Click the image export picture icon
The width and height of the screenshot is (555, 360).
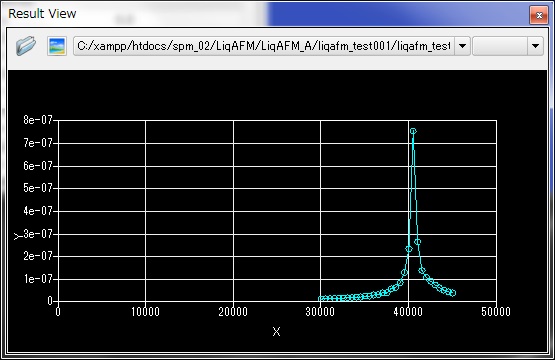coord(57,46)
